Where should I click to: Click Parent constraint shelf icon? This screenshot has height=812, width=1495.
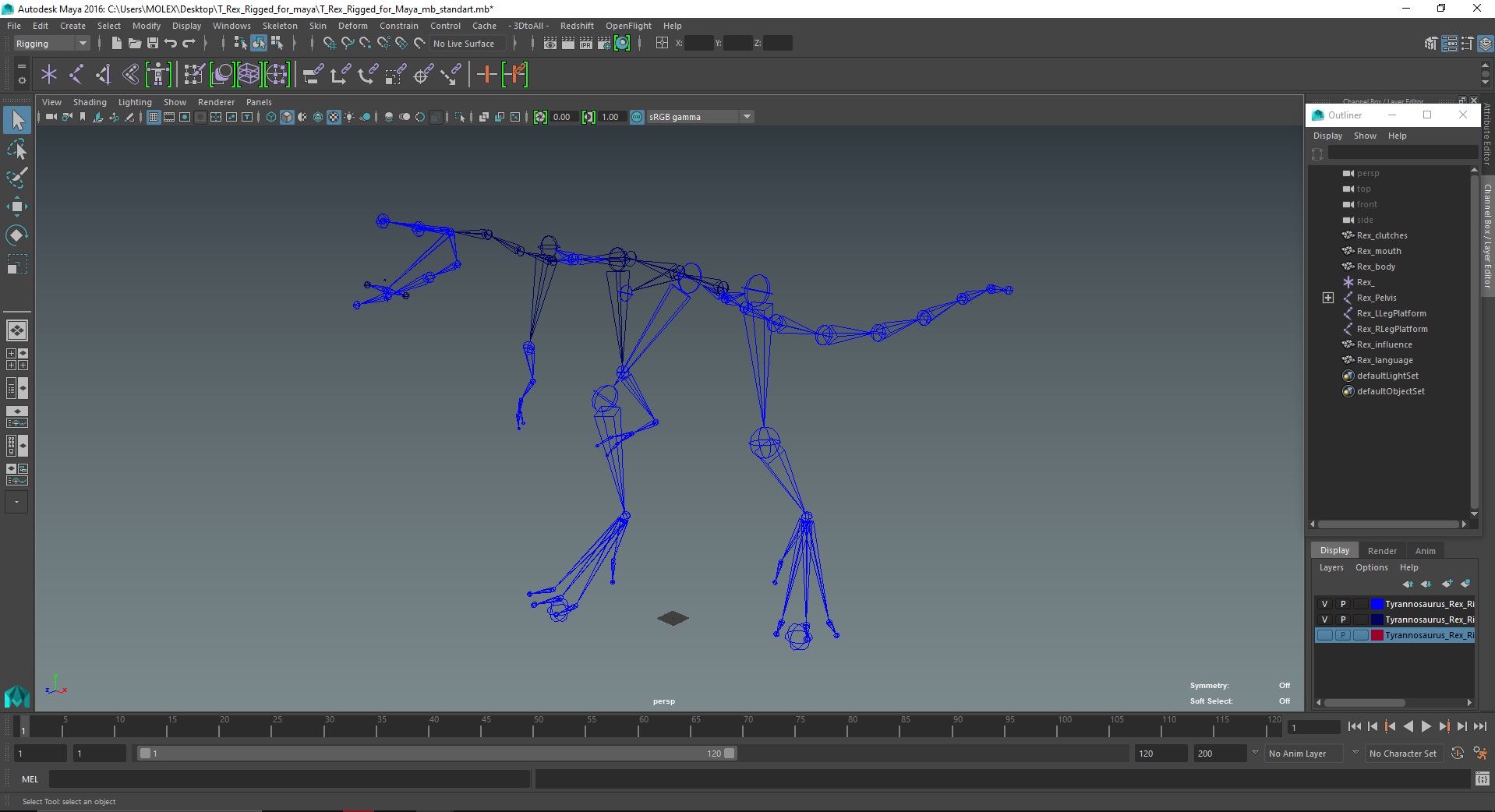(313, 75)
